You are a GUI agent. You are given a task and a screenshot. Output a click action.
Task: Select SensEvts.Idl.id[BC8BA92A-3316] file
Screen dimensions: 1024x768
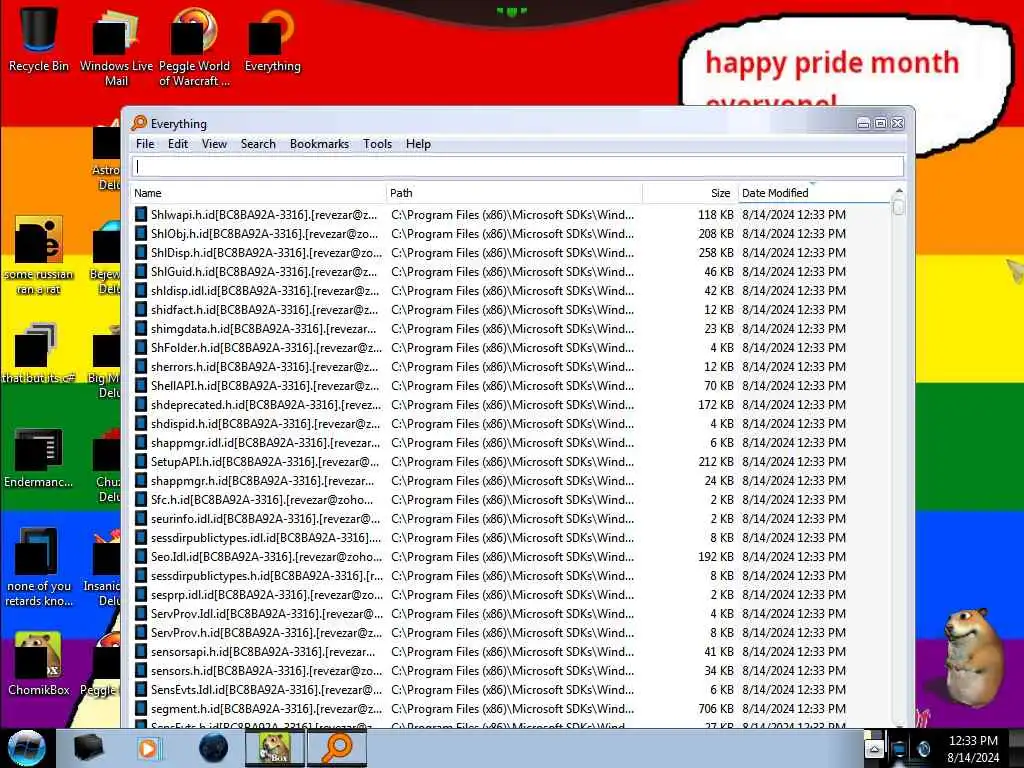(266, 689)
